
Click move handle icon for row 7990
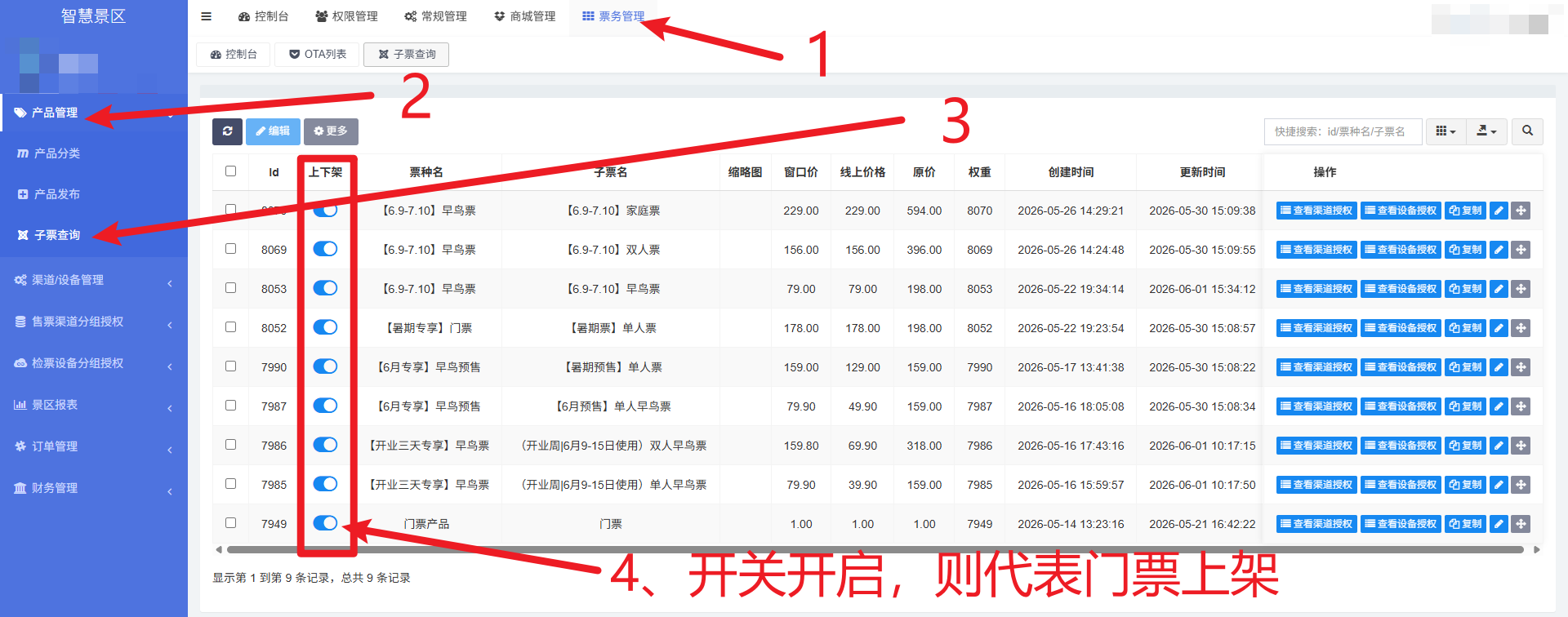point(1521,367)
